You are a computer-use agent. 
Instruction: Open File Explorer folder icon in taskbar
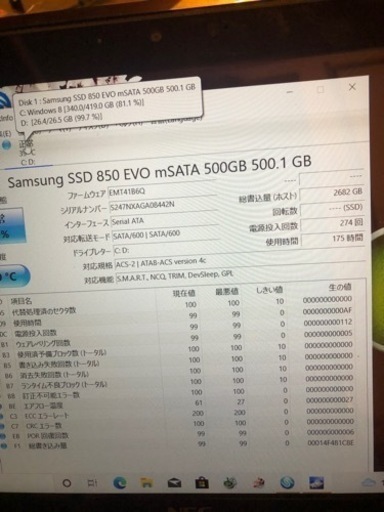point(146,483)
